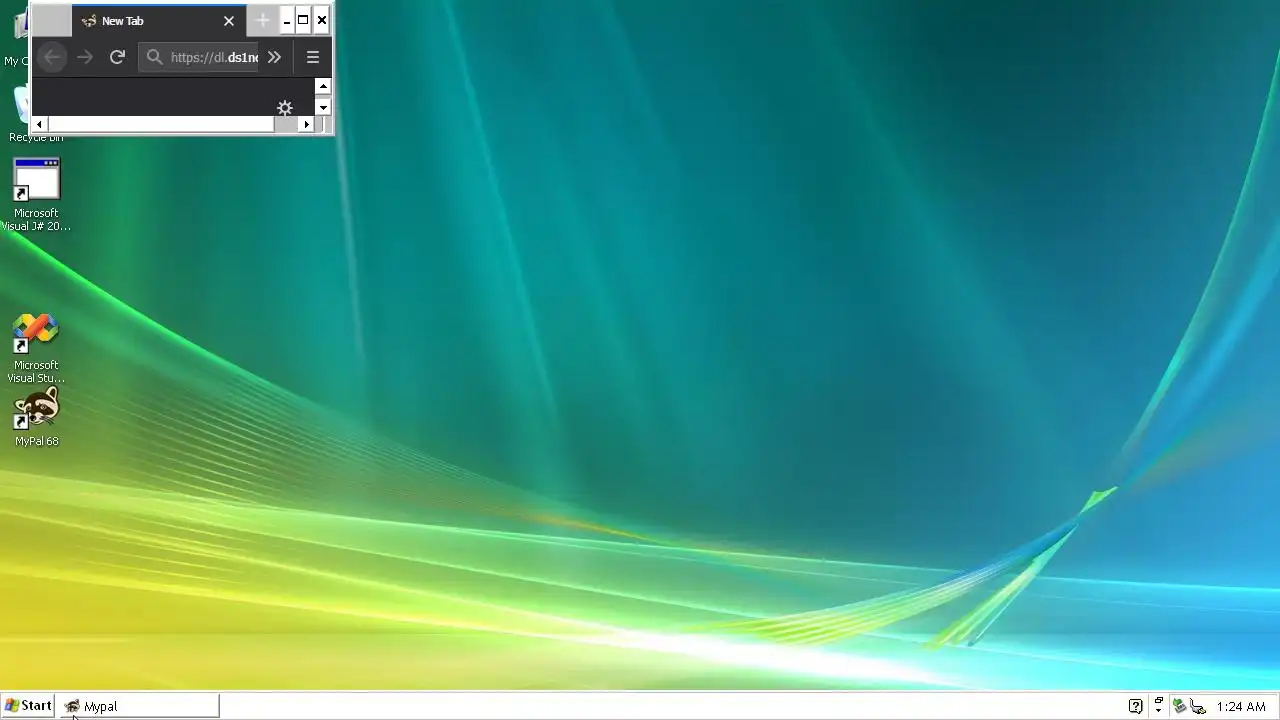The width and height of the screenshot is (1280, 720).
Task: Open new tab page settings gear
Action: click(285, 107)
